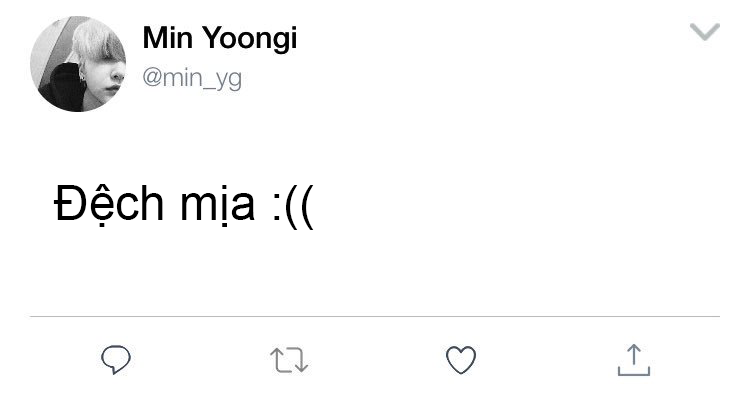Screen dimensions: 750x400
Task: Like the tweet with the heart icon
Action: (x=460, y=360)
